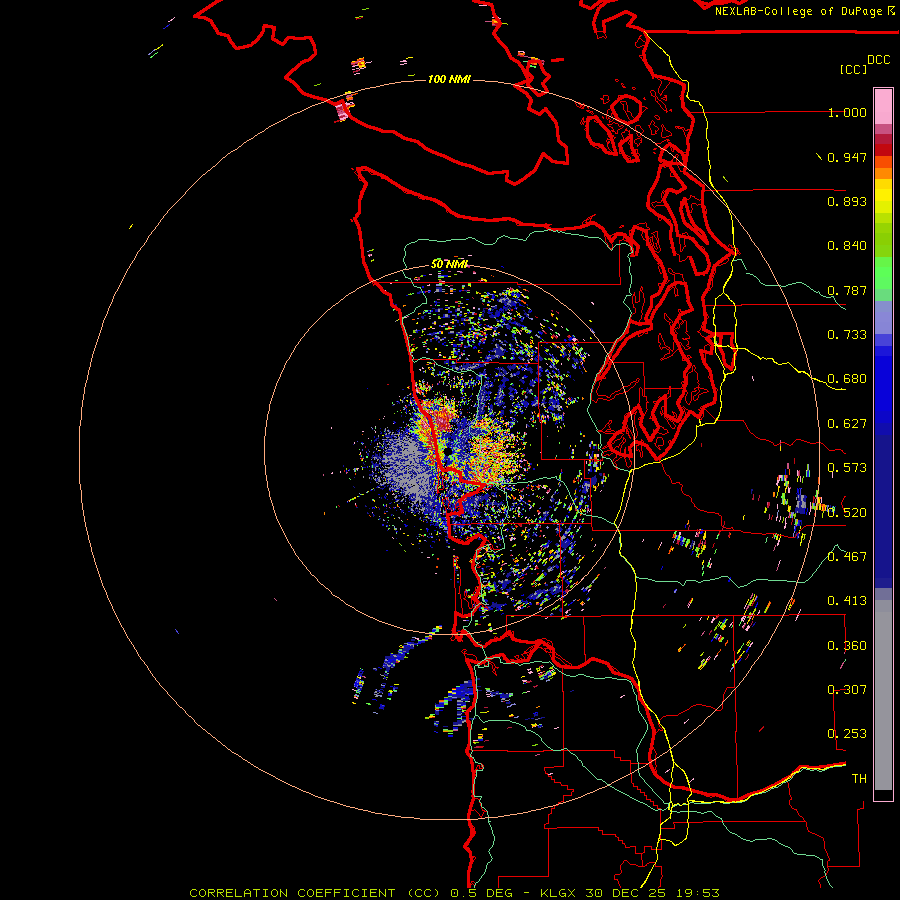Select the 0.893 legend value

847,201
